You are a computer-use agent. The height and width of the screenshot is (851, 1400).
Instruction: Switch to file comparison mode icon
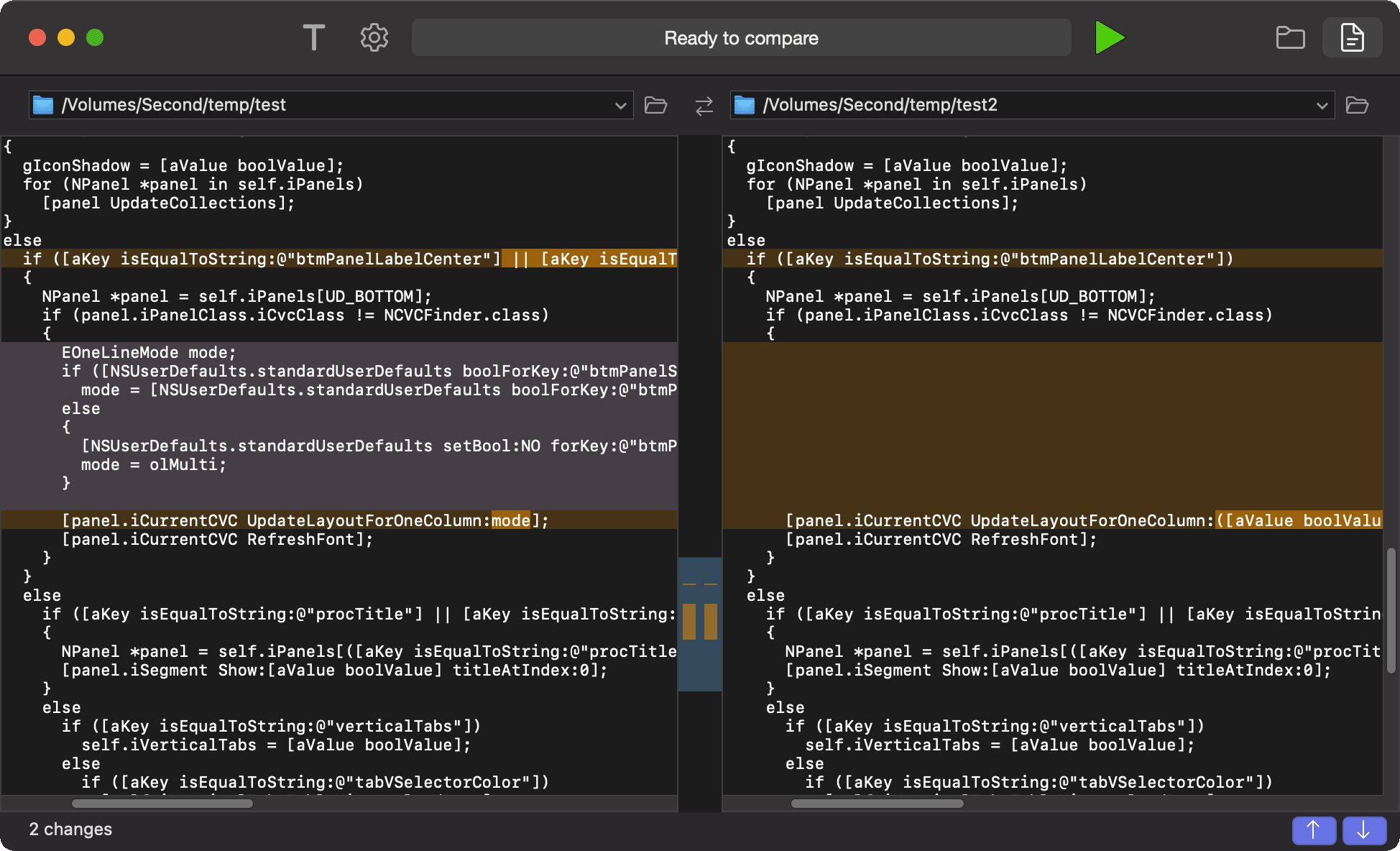point(1352,37)
